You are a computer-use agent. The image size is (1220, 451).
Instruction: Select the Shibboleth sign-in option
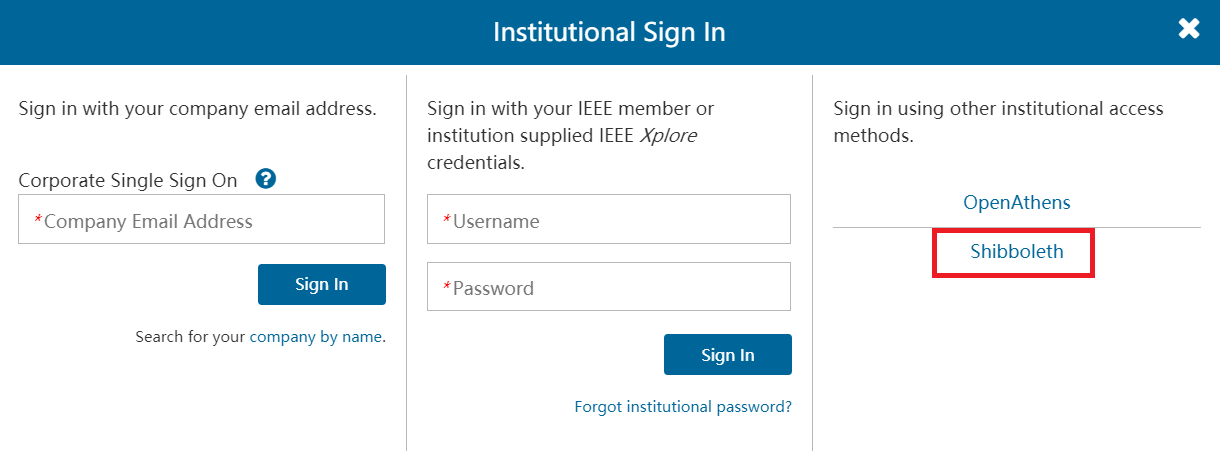(x=1016, y=252)
